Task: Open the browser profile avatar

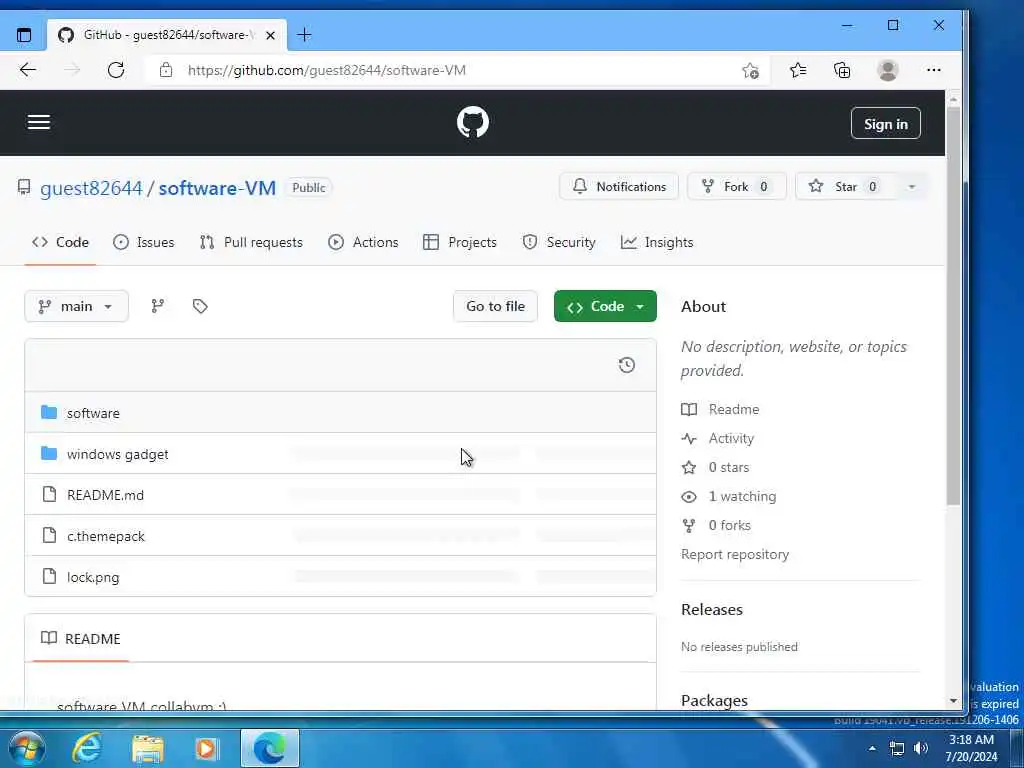Action: coord(888,70)
